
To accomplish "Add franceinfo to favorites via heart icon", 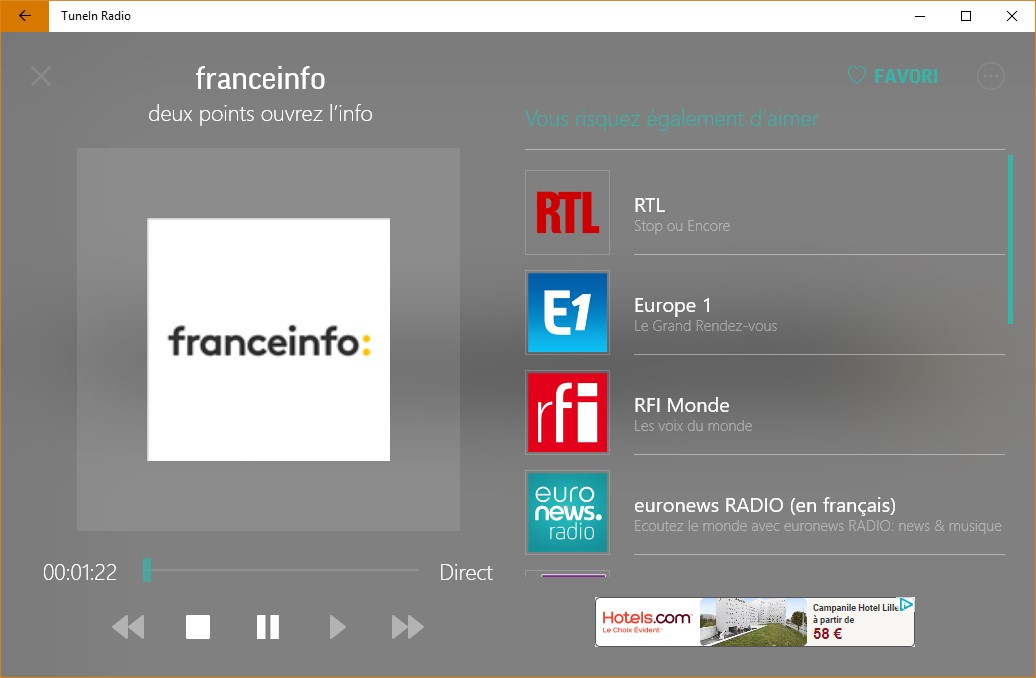I will [856, 75].
